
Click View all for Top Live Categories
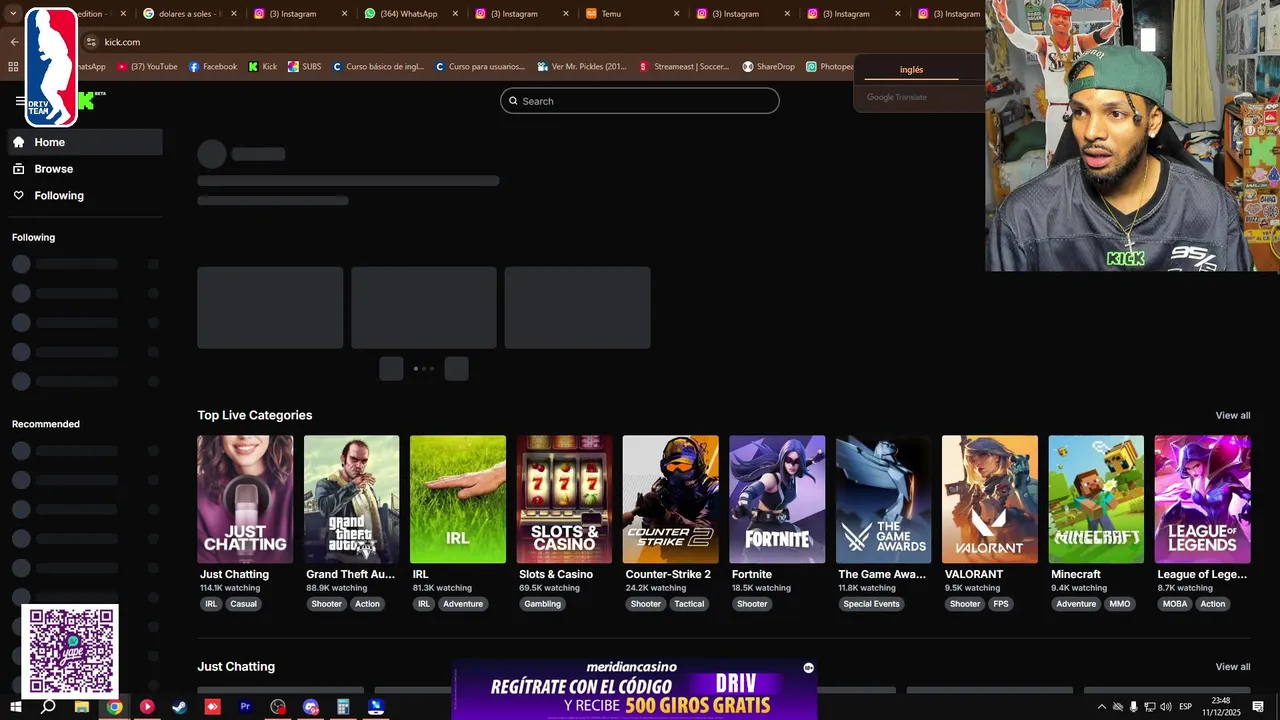1232,415
